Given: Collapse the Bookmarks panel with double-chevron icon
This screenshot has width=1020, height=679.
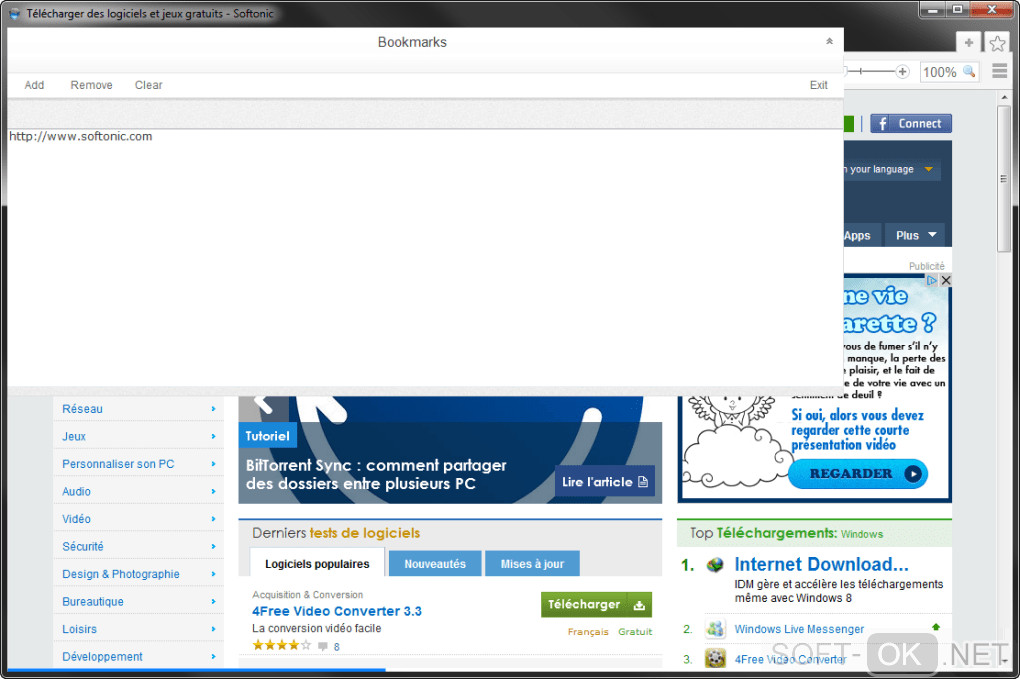Looking at the screenshot, I should click(829, 42).
